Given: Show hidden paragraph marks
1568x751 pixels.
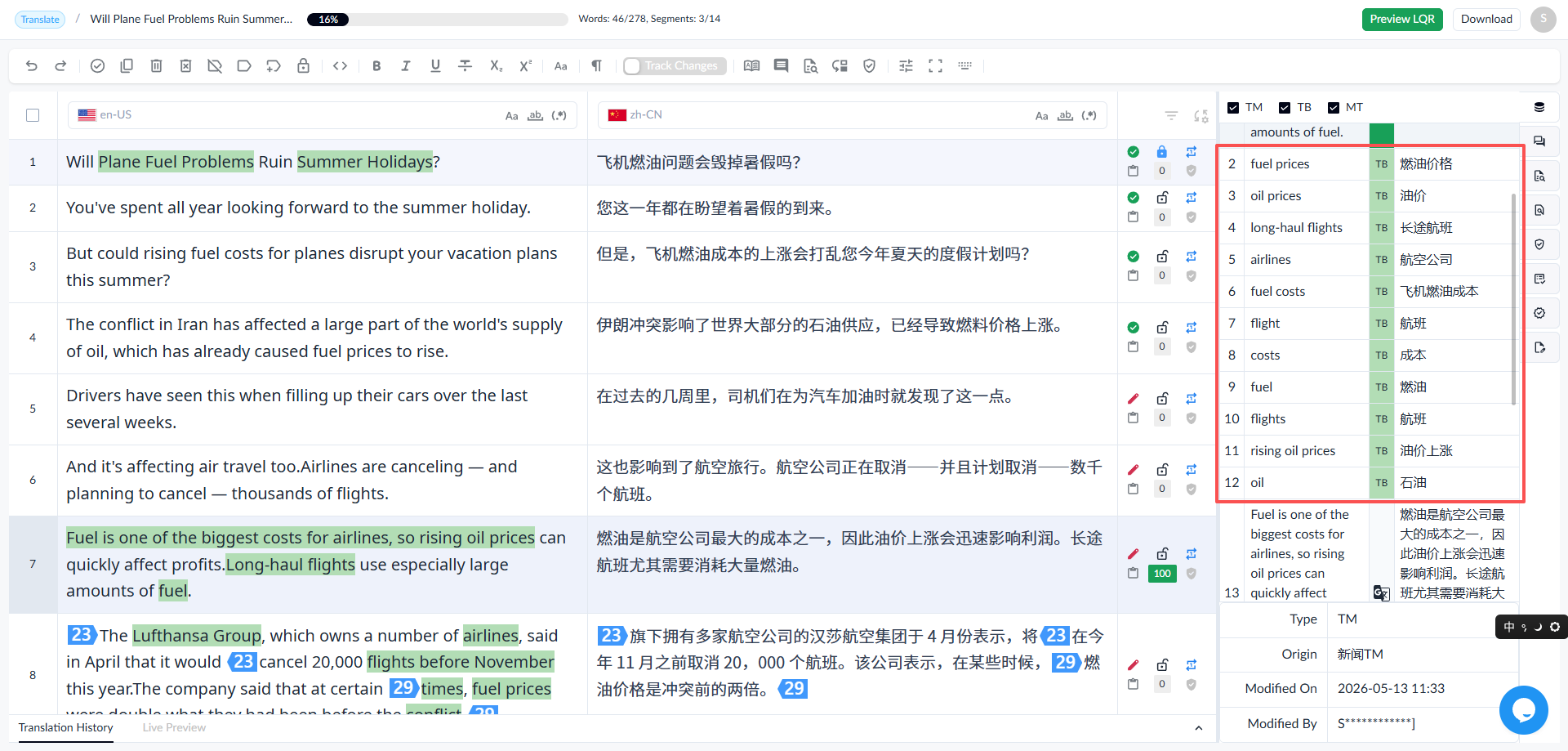Looking at the screenshot, I should click(597, 66).
